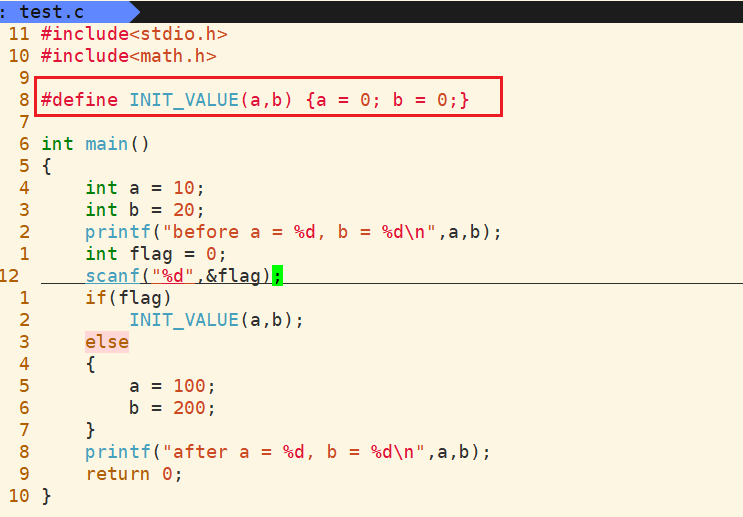Click the "after a = %d" printf line
Screen dimensions: 743x517
click(288, 452)
